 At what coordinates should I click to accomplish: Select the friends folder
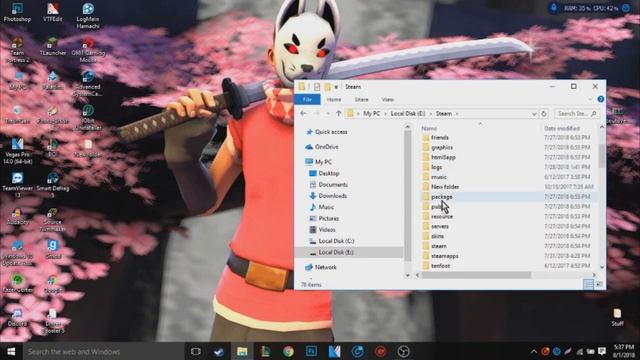click(x=440, y=138)
